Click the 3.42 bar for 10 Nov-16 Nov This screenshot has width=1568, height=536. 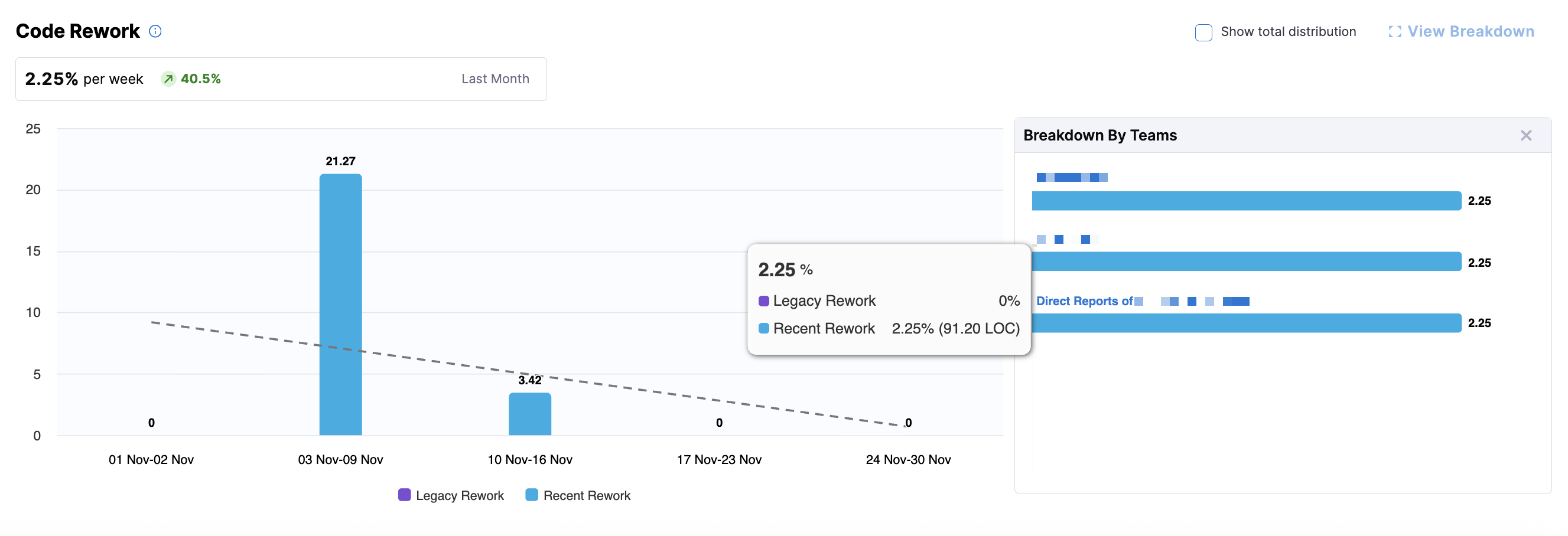click(x=529, y=414)
